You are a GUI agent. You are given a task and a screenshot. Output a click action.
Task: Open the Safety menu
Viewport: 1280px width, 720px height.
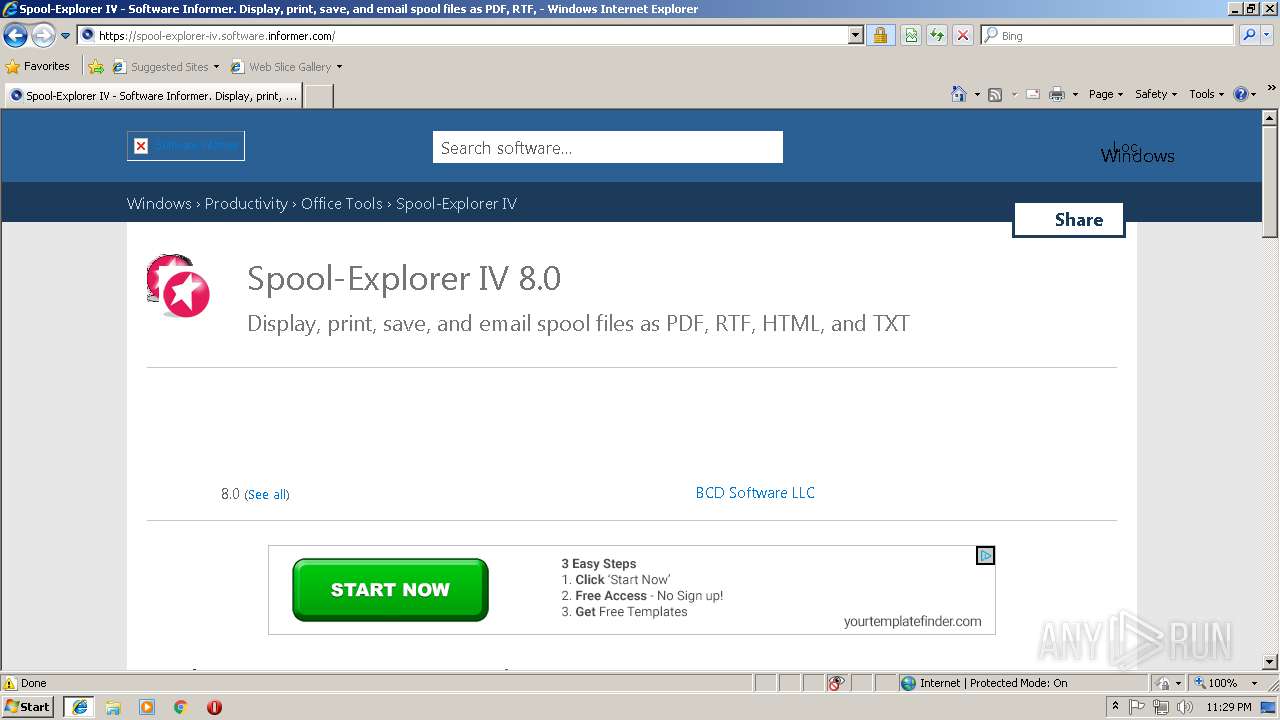point(1156,94)
